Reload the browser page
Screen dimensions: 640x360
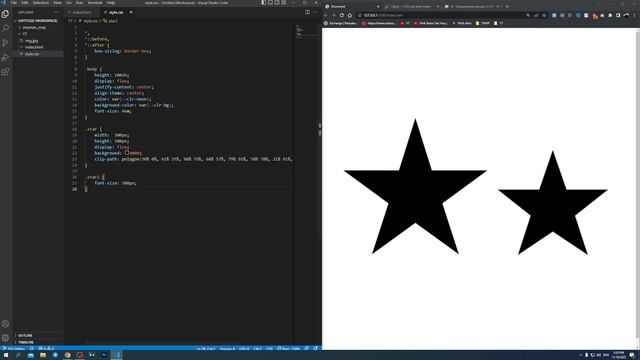point(342,16)
